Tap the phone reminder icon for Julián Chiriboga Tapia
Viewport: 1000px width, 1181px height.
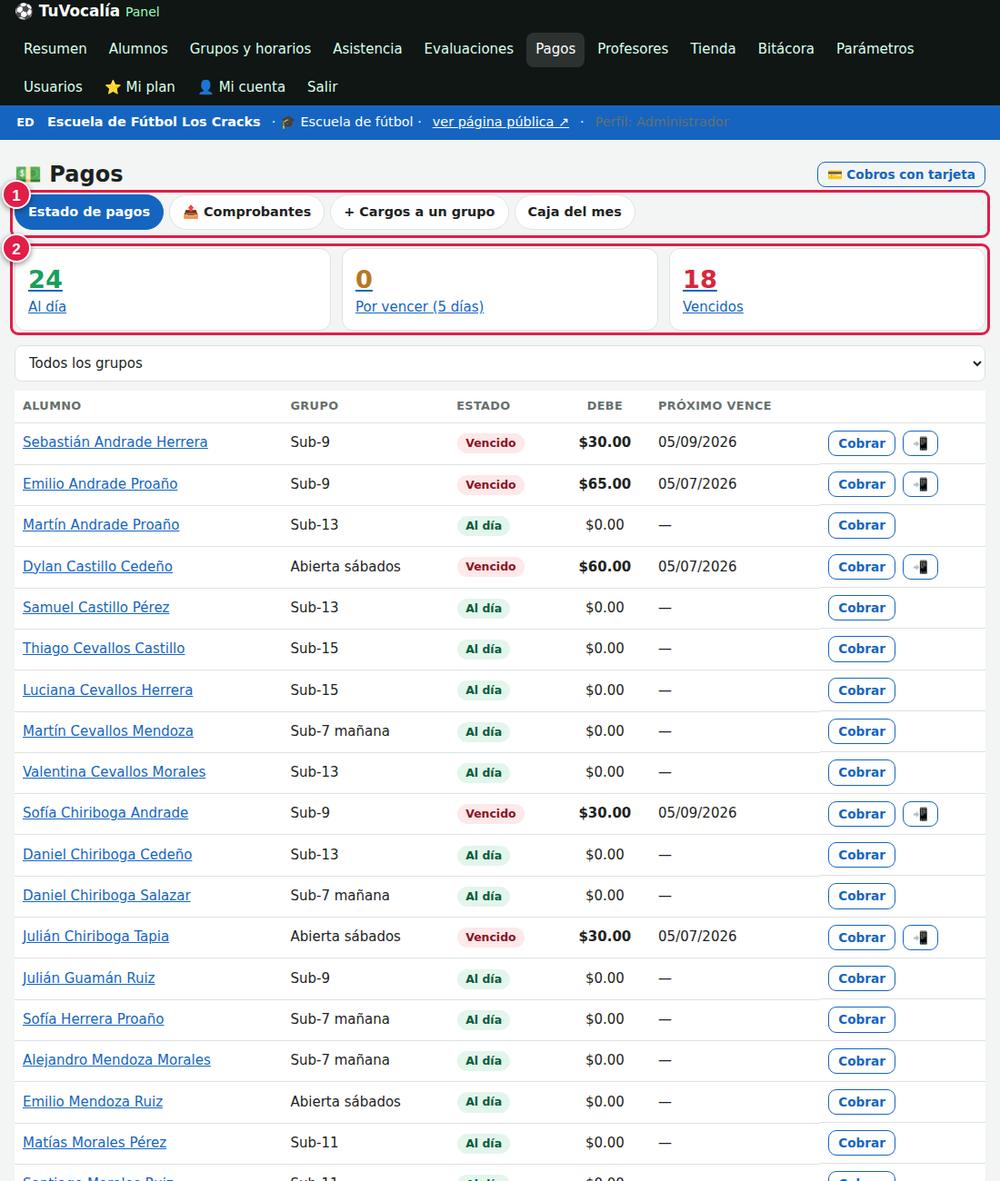coord(920,937)
